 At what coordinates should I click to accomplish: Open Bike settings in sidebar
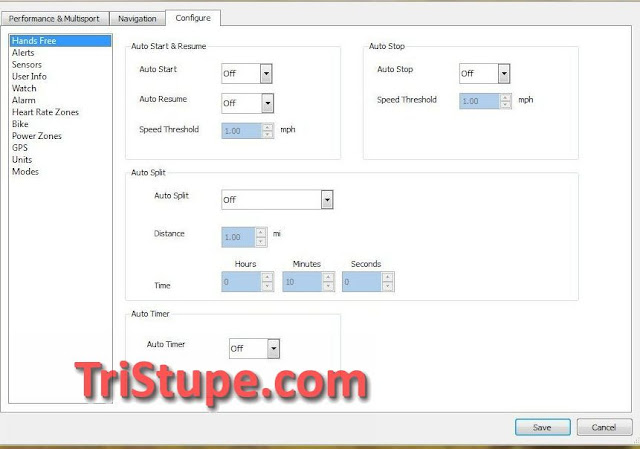[60, 124]
